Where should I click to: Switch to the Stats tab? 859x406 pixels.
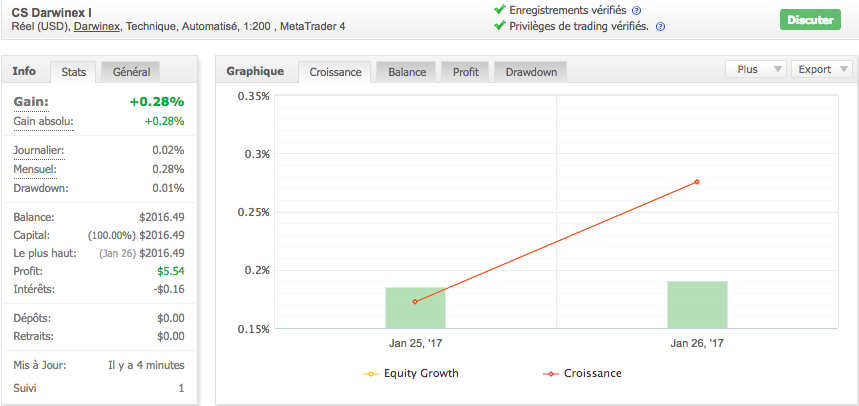[73, 72]
